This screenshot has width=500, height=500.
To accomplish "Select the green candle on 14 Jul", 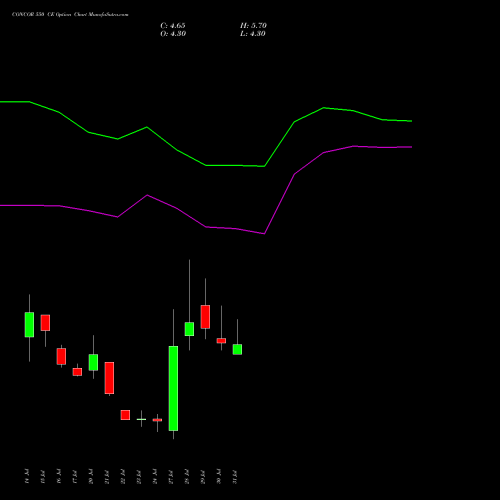I will 29,325.
